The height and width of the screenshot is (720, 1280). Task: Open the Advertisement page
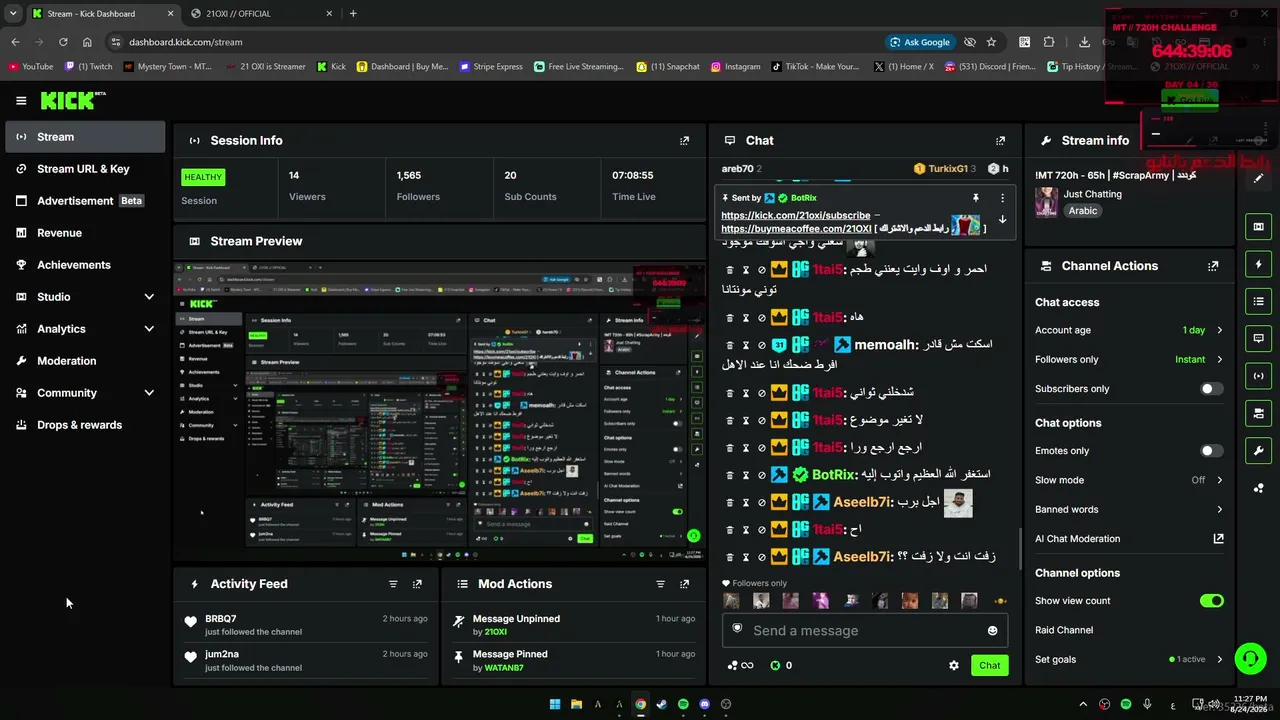(x=85, y=201)
